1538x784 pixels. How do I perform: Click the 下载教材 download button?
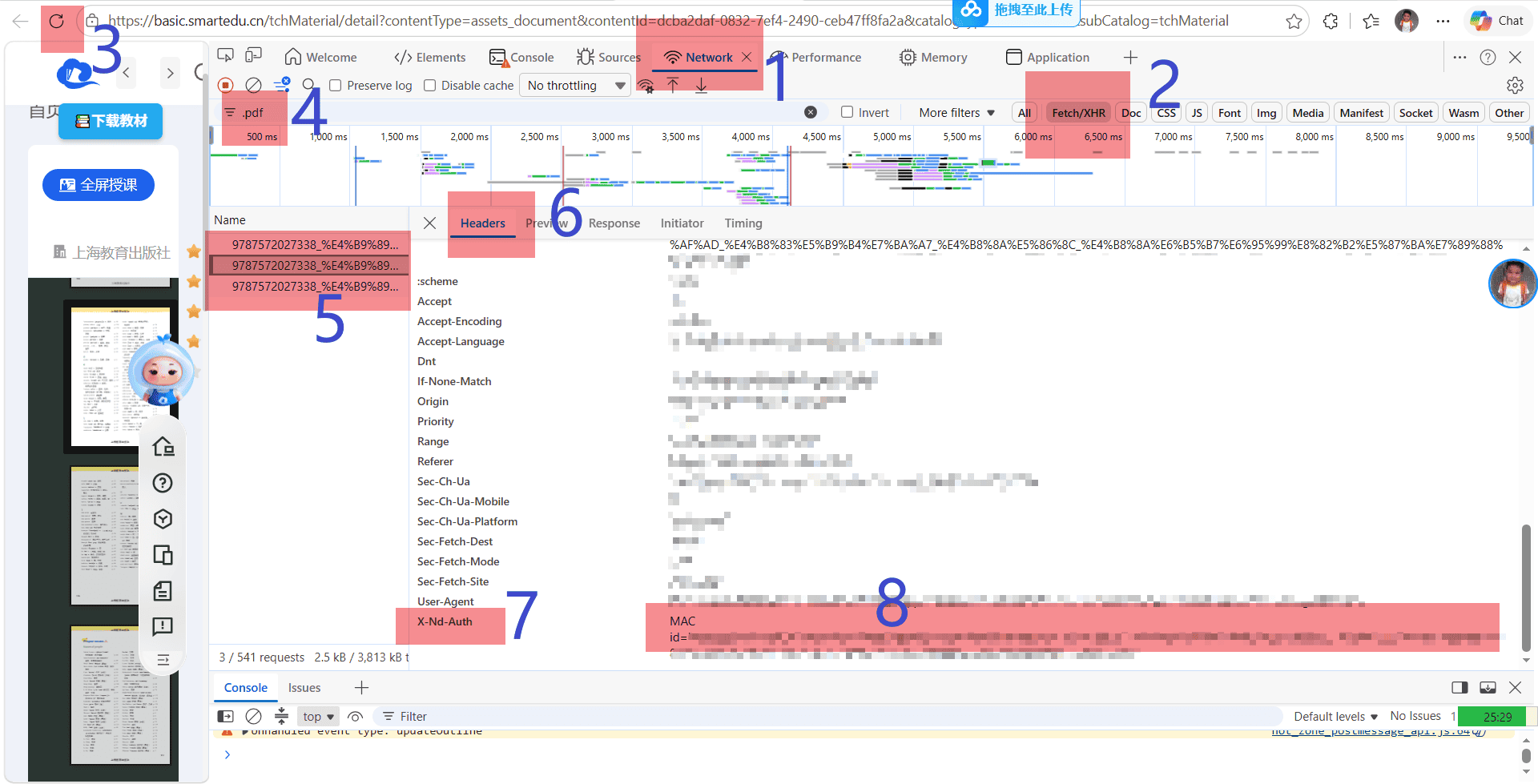click(111, 121)
